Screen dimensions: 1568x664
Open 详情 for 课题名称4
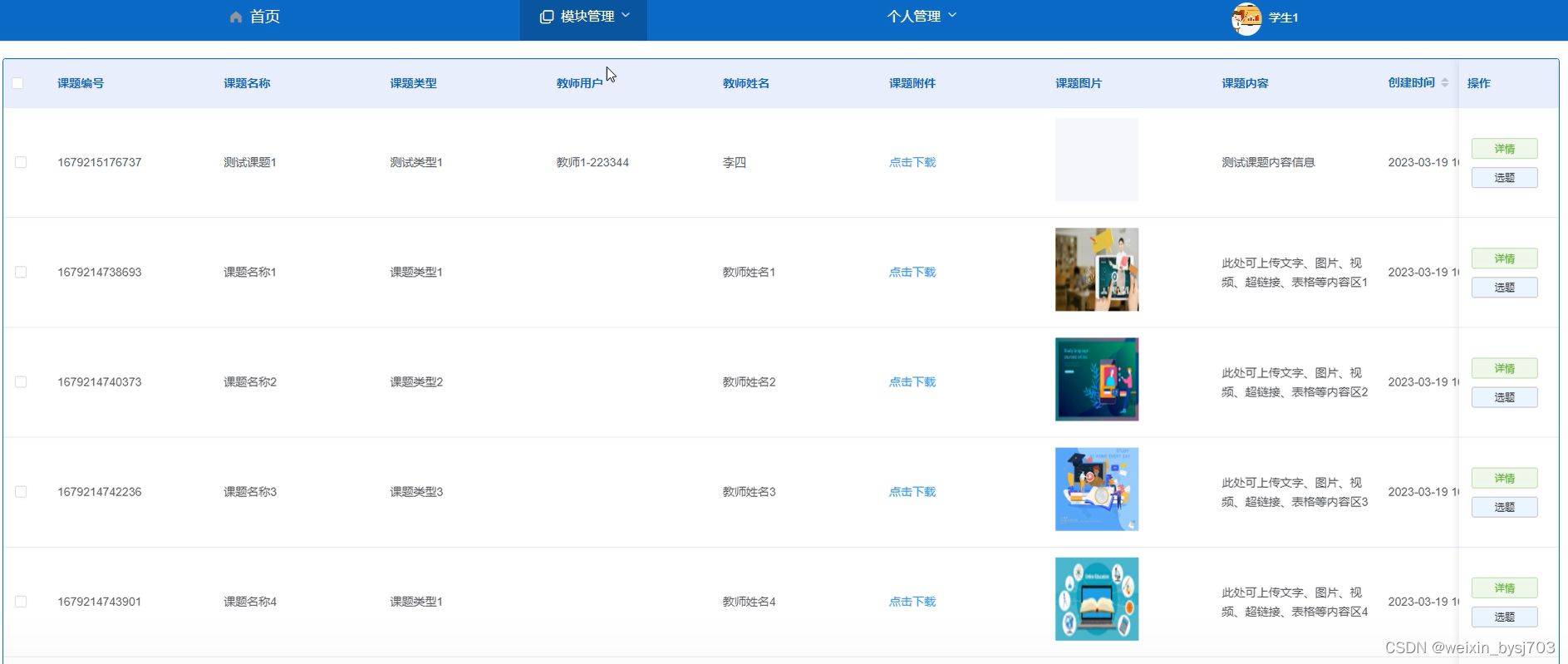[1504, 588]
